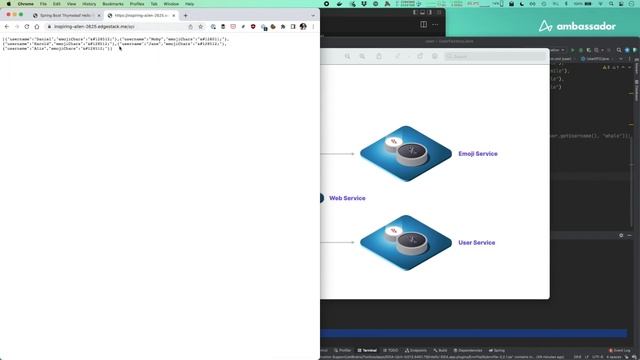Open the IntelliJ Dependencies tool tab
This screenshot has height=360, width=640.
(468, 350)
